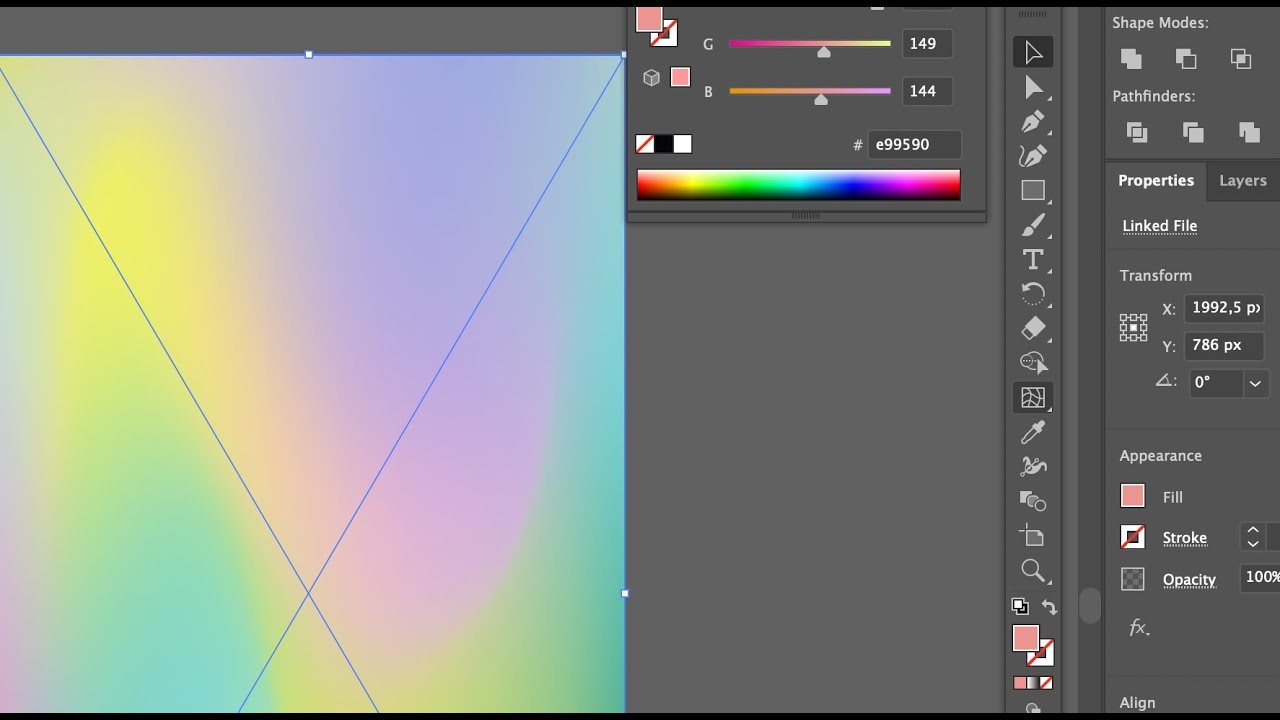Click the Color panel bottom resize grip
Image resolution: width=1280 pixels, height=720 pixels.
pos(806,215)
